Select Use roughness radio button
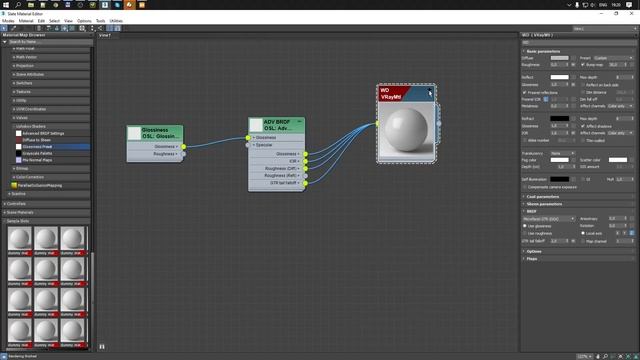Image resolution: width=640 pixels, height=360 pixels. pos(525,233)
